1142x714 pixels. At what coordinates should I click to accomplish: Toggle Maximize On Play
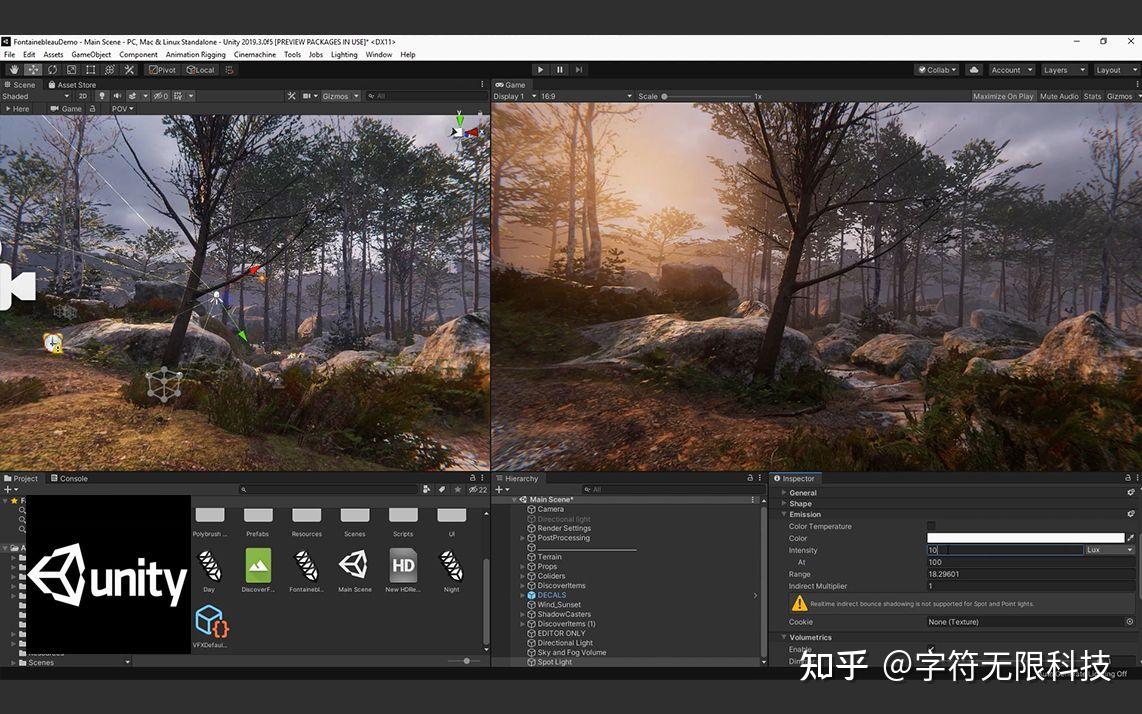(1003, 96)
